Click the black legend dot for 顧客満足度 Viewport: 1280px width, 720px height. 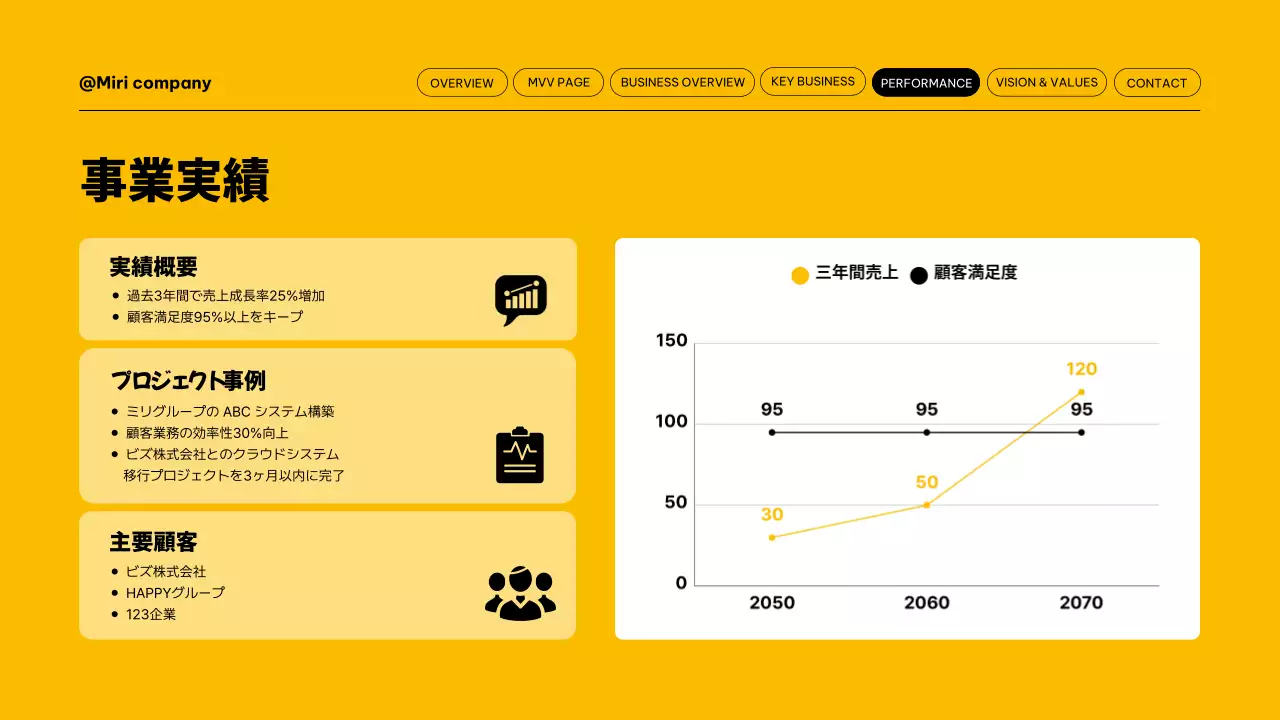tap(919, 275)
